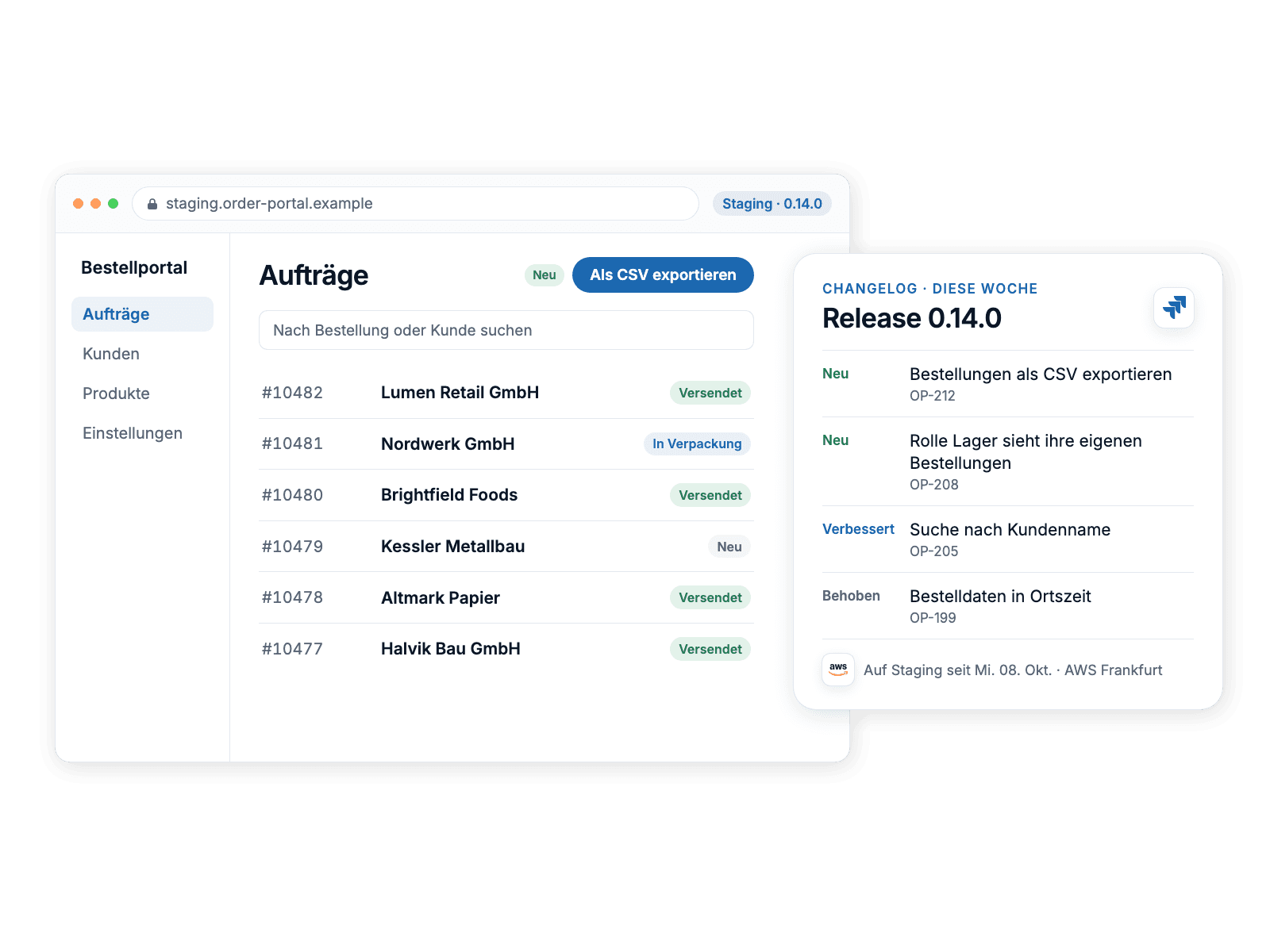
Task: Click the Neu status on Kessler Metallbau
Action: tap(729, 547)
